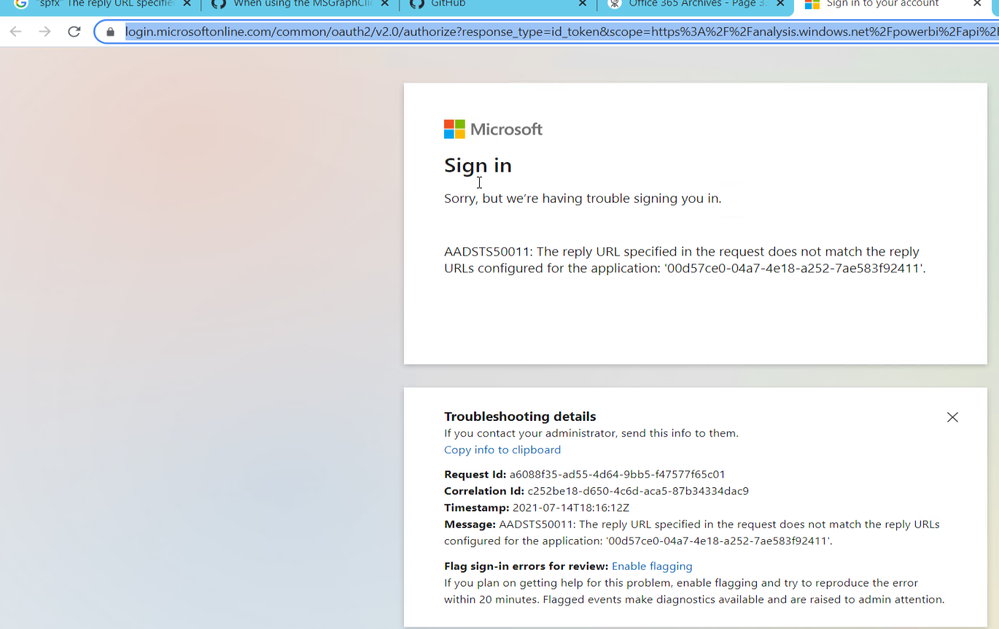Click the 'Enable flagging' link
The width and height of the screenshot is (999, 629).
pyautogui.click(x=652, y=566)
